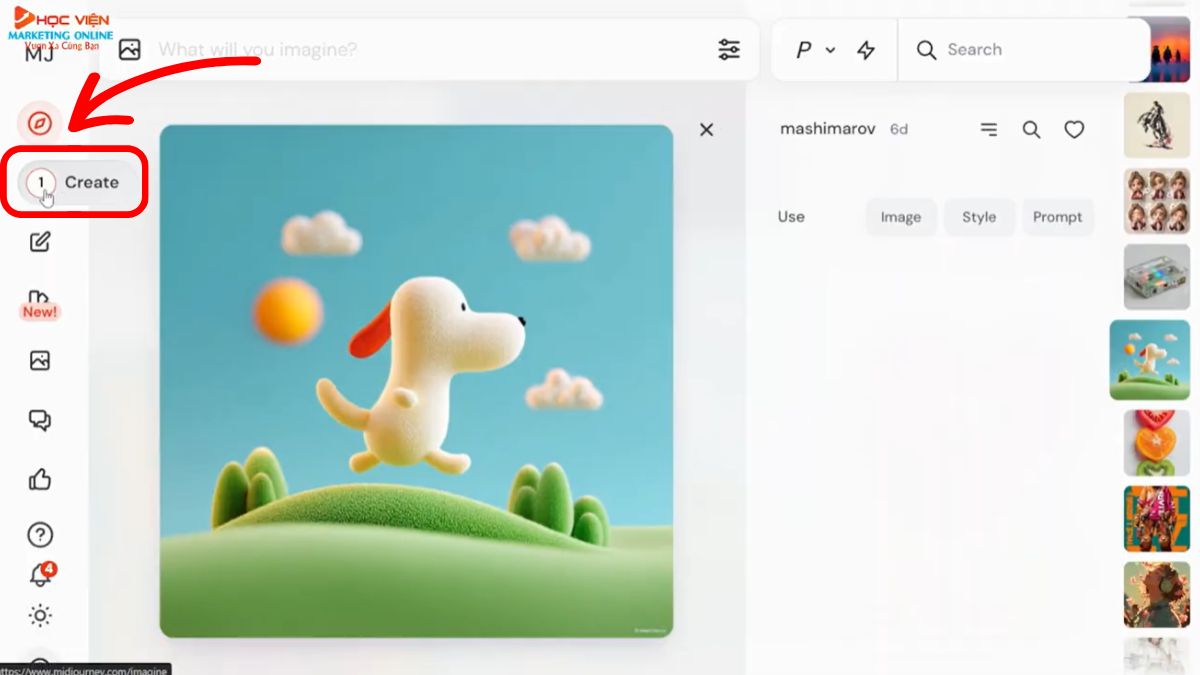
Task: Like the image with heart icon
Action: (1074, 129)
